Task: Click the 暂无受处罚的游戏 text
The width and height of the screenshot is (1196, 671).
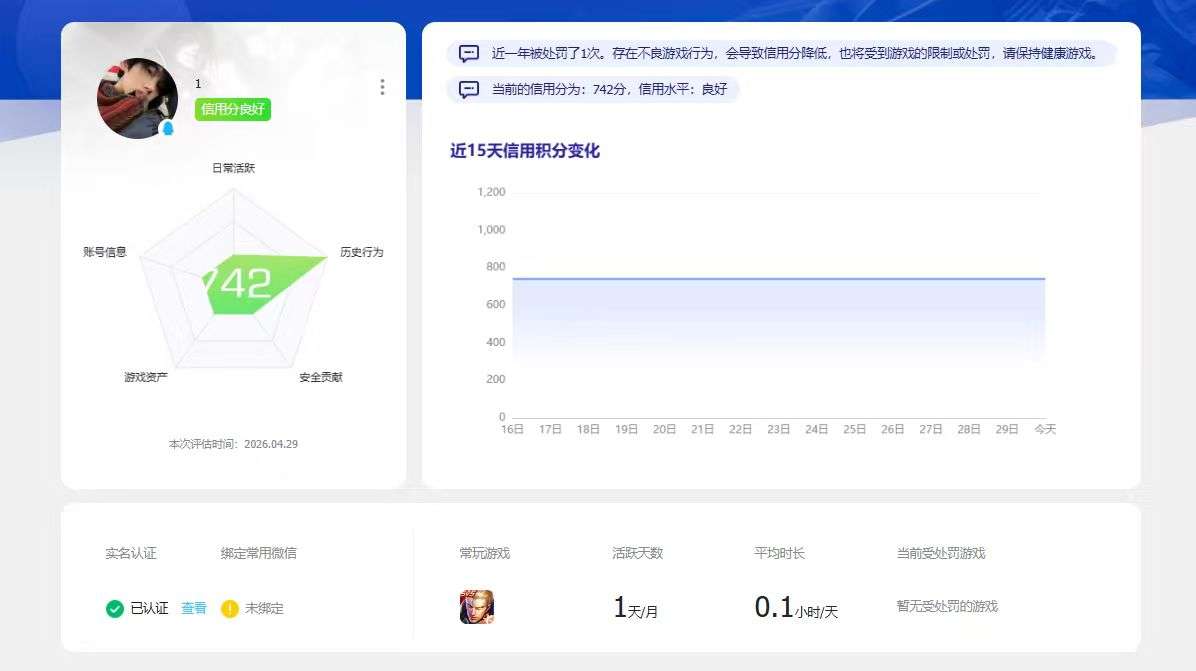Action: pyautogui.click(x=947, y=606)
